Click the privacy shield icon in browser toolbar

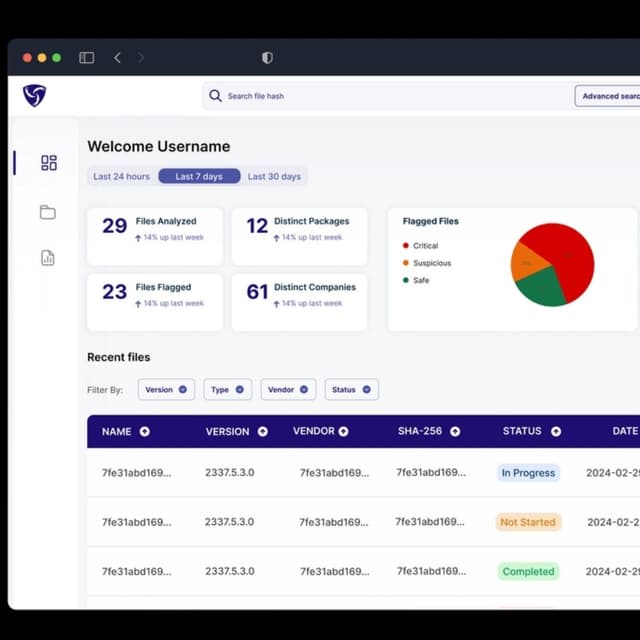(267, 58)
